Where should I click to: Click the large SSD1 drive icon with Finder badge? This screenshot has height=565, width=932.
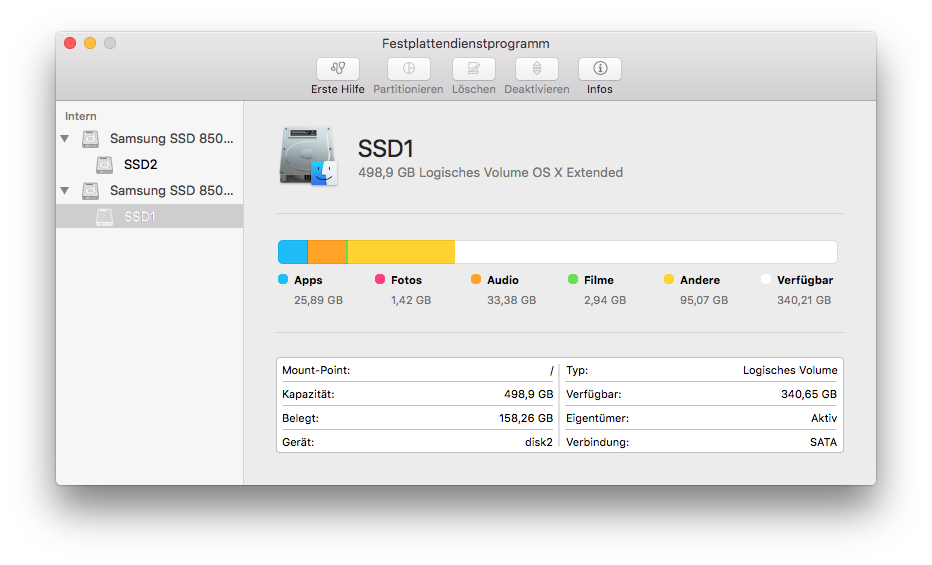[x=308, y=156]
